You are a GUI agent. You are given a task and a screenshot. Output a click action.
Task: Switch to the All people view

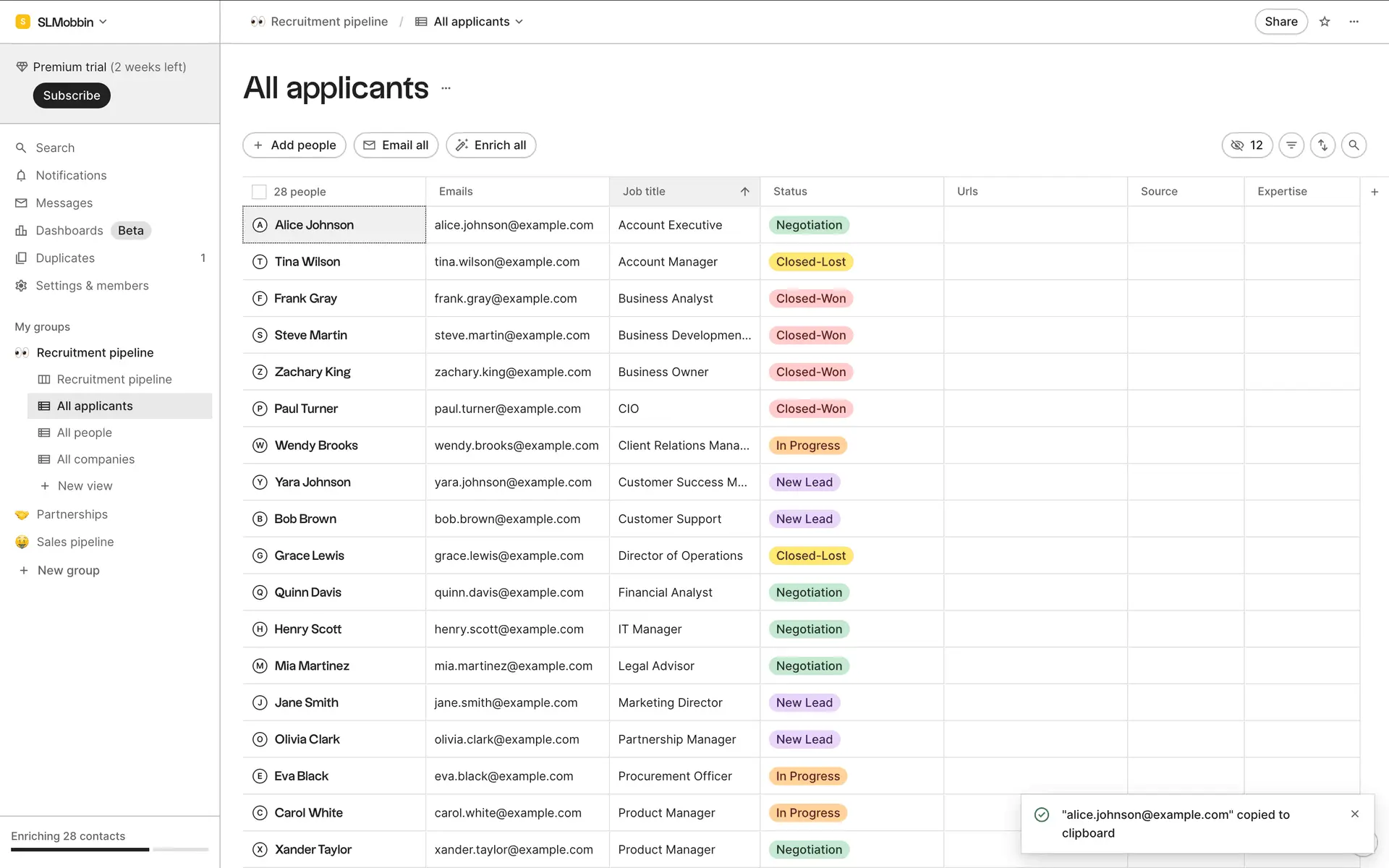pos(84,433)
